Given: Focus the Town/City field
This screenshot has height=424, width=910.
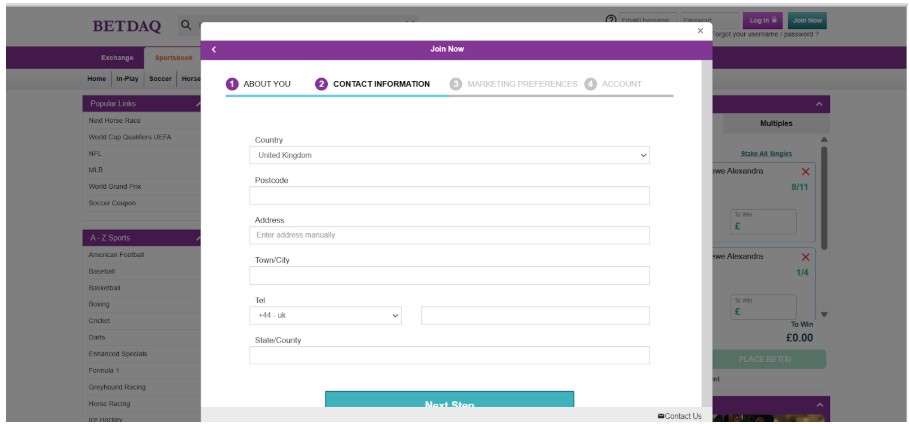Looking at the screenshot, I should [x=449, y=275].
